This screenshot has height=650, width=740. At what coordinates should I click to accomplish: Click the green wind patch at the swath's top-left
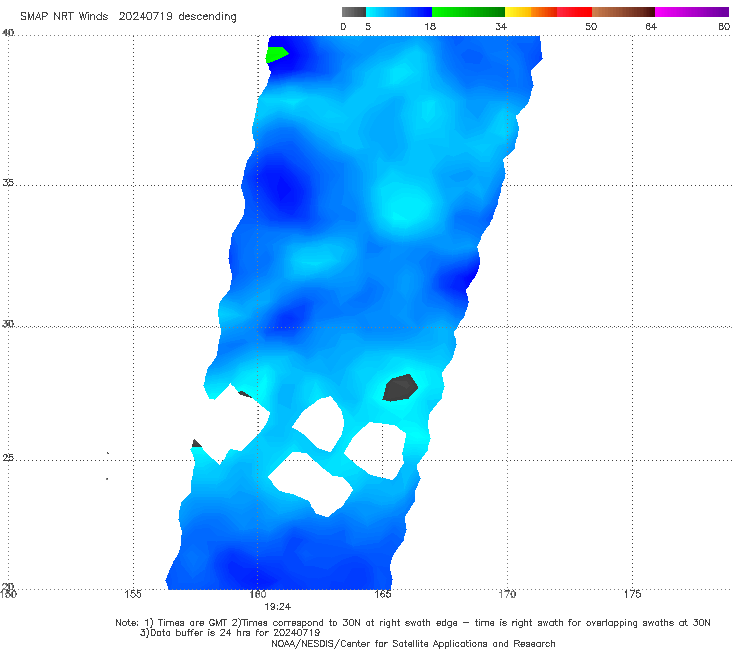(276, 54)
